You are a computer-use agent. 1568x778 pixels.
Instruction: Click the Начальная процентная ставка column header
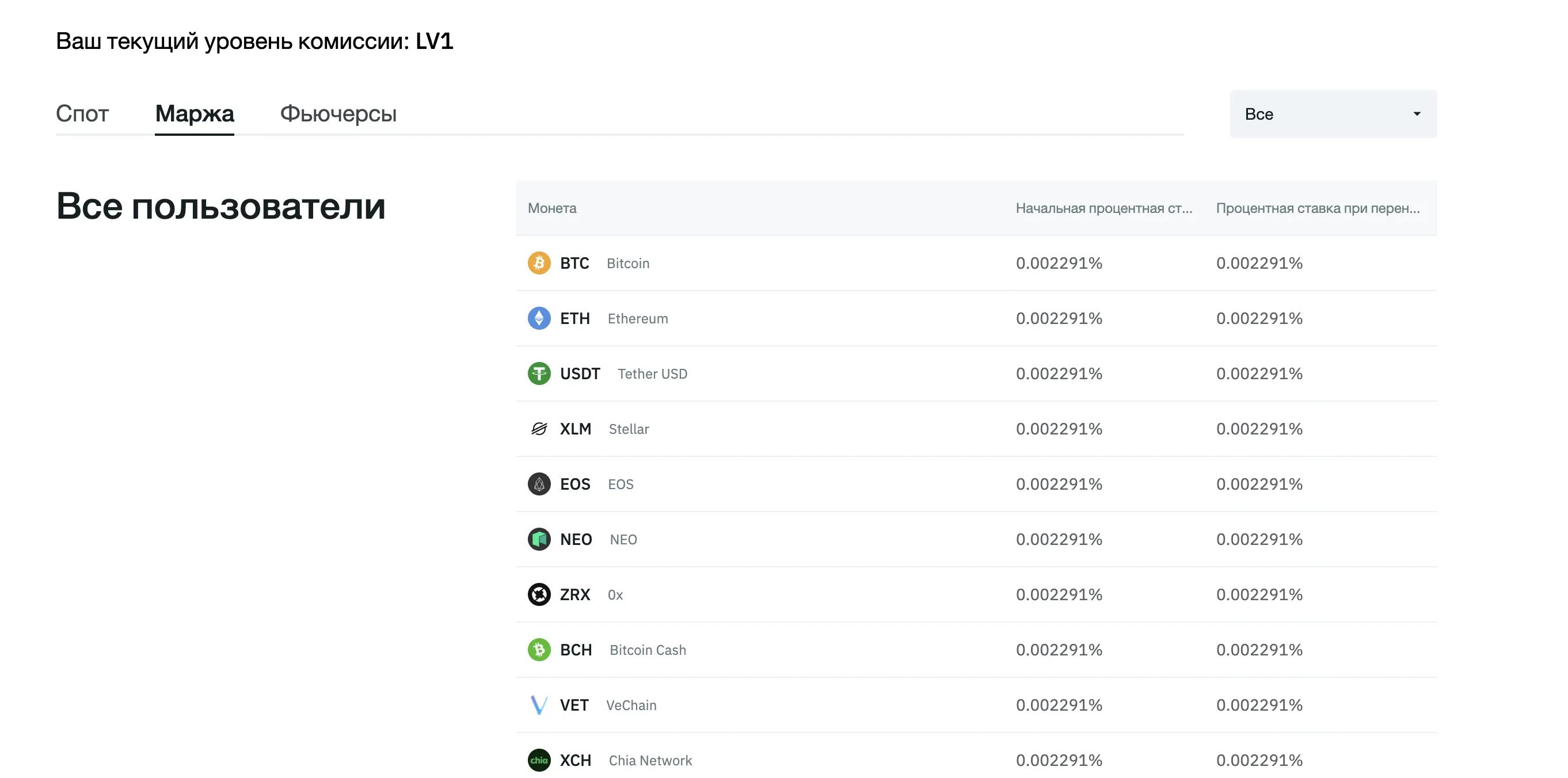1103,208
